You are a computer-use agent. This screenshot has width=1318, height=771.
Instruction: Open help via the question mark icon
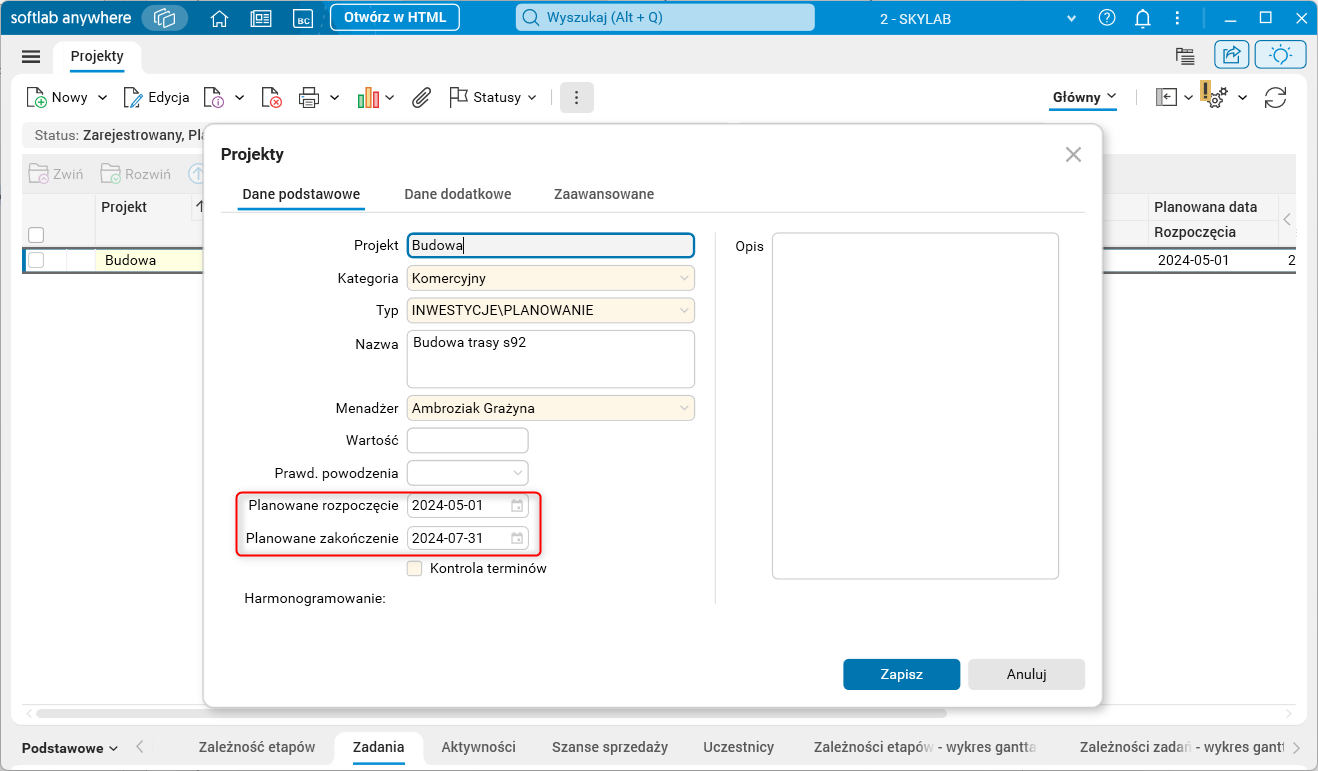[1107, 18]
